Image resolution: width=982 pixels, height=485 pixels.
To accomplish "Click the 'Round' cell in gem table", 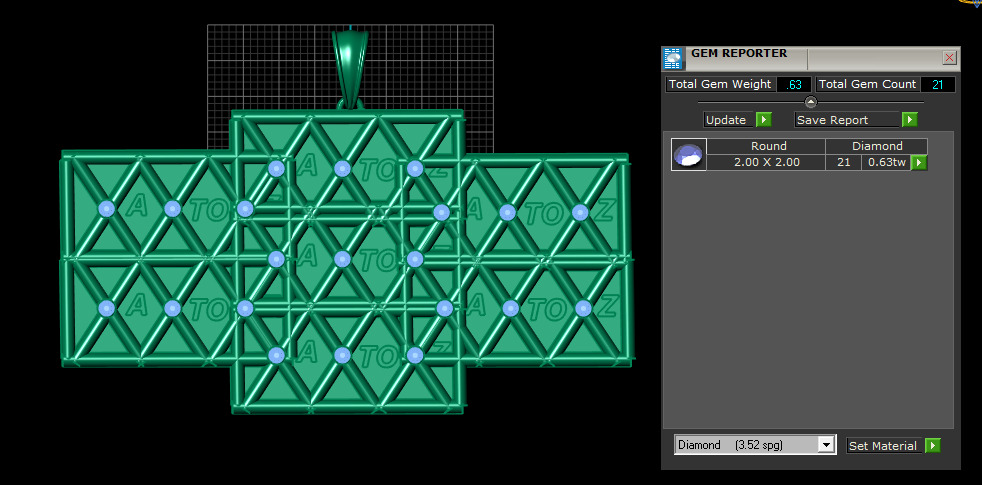I will pyautogui.click(x=768, y=146).
